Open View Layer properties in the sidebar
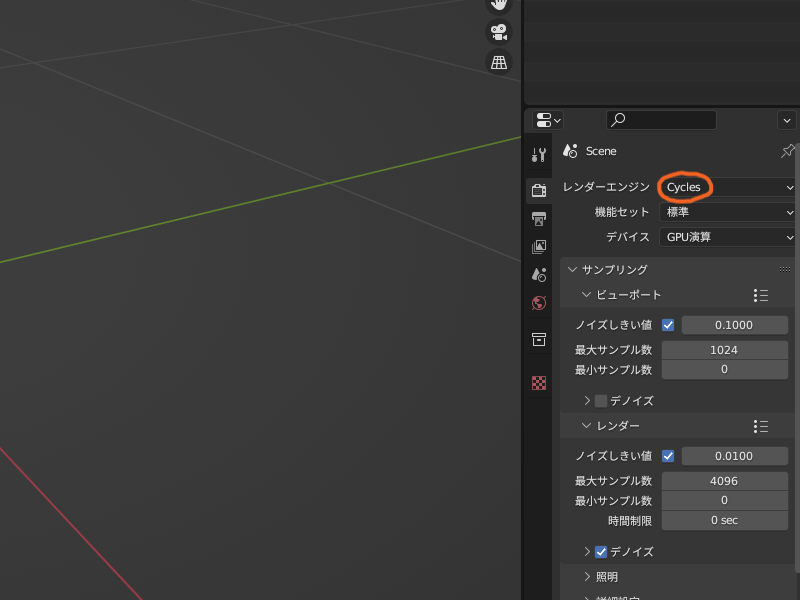800x600 pixels. [539, 247]
